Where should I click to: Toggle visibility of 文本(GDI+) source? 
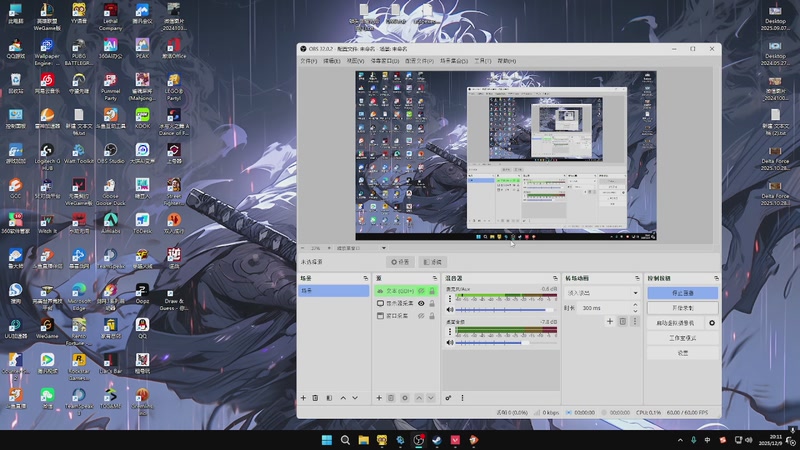tap(421, 291)
